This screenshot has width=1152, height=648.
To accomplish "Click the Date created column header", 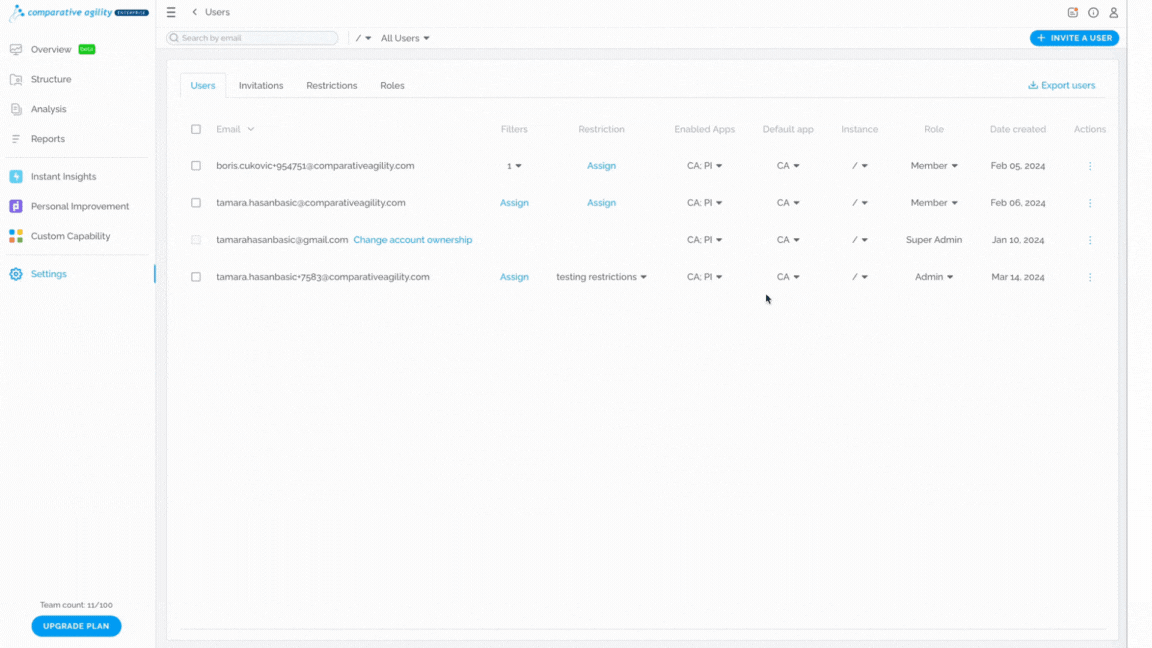I will pos(1018,129).
